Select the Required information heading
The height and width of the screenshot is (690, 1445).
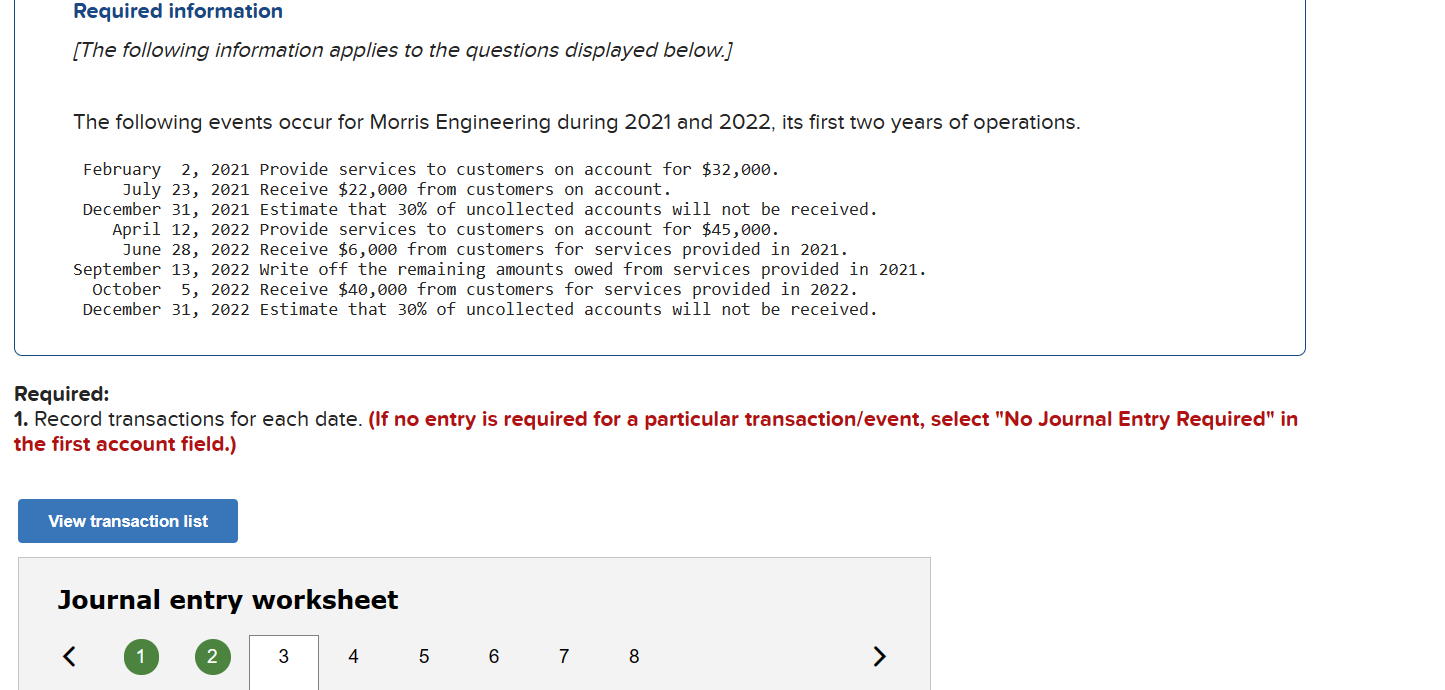tap(178, 11)
